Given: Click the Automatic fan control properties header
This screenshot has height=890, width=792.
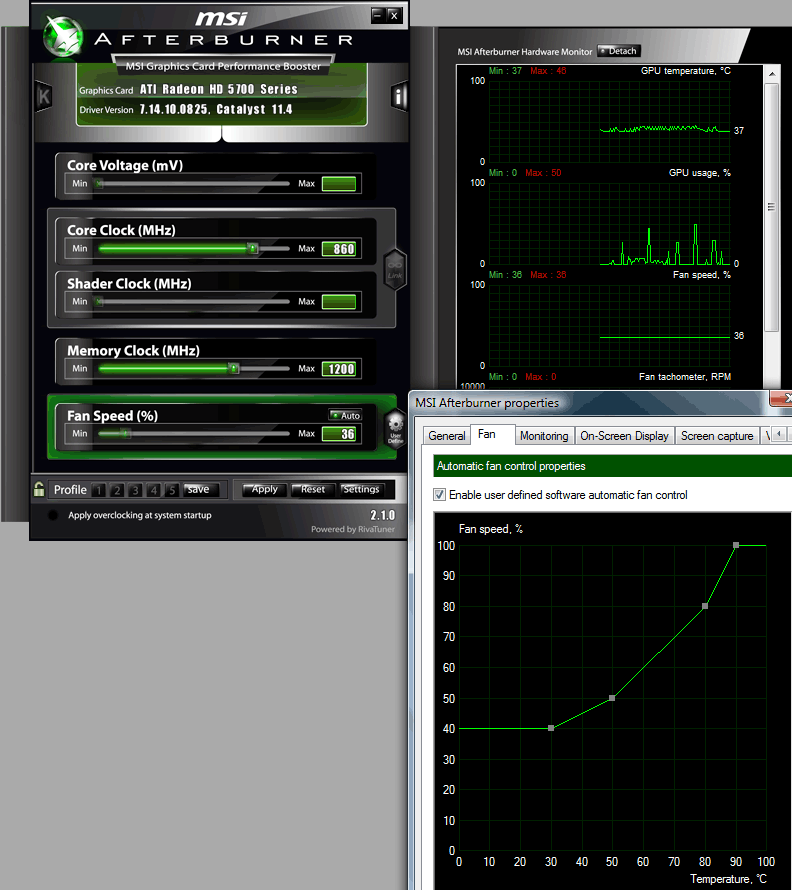Looking at the screenshot, I should tap(613, 466).
